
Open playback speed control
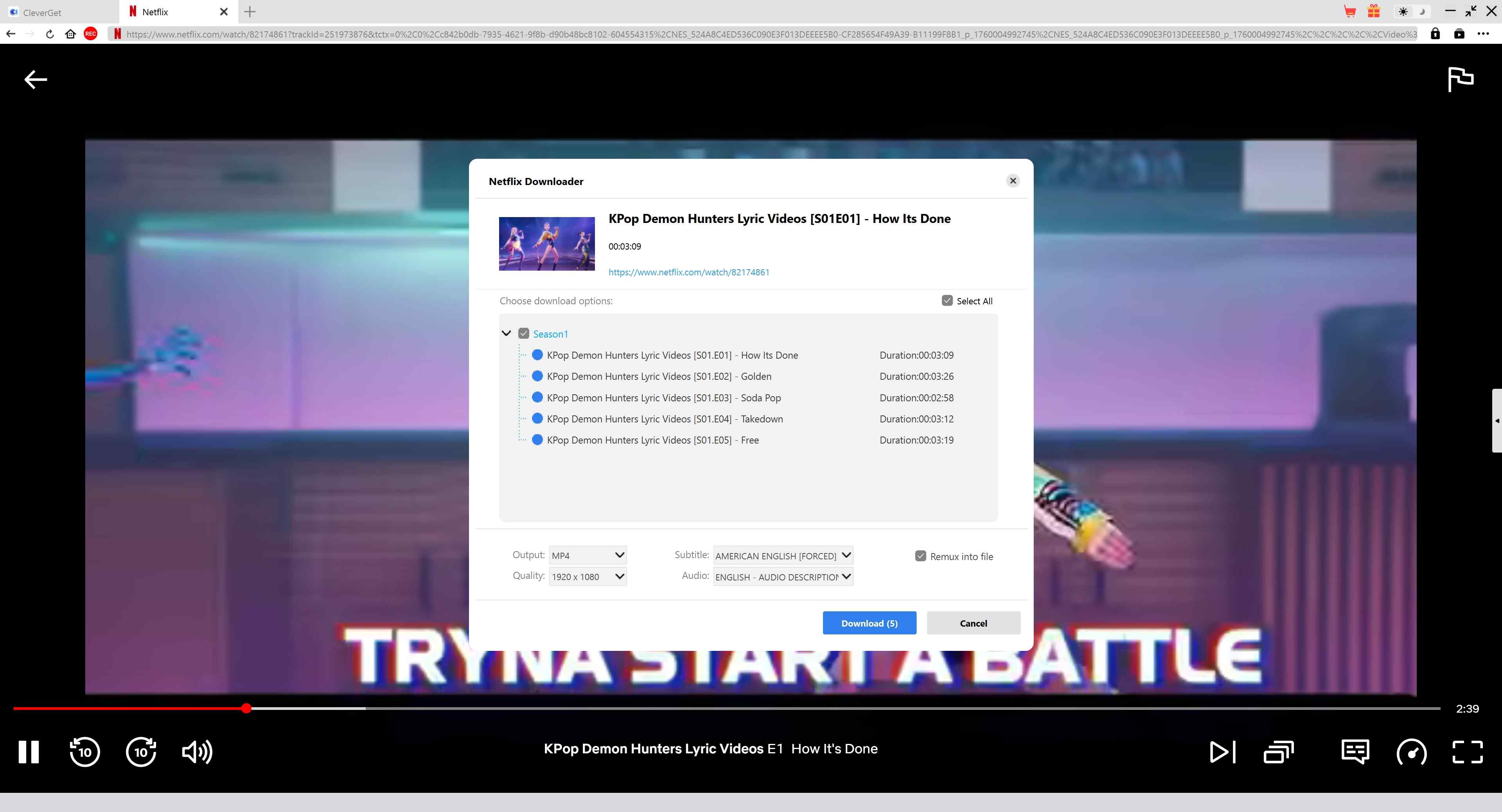tap(1411, 751)
